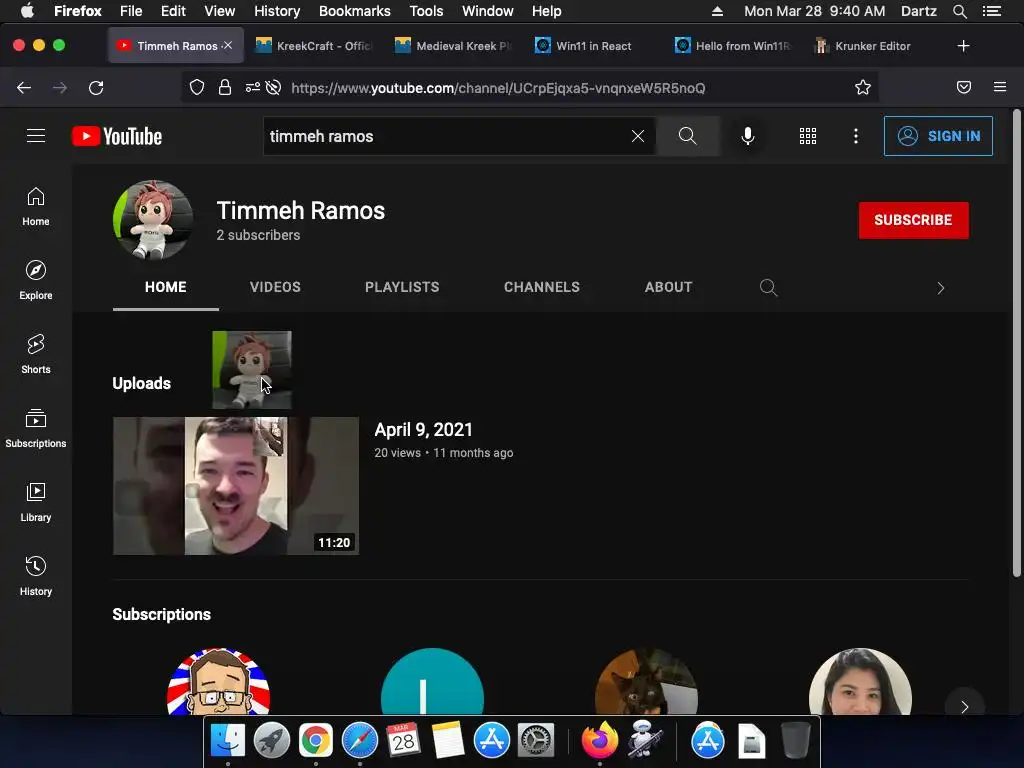Clear the search text with X
This screenshot has height=768, width=1024.
[x=637, y=136]
